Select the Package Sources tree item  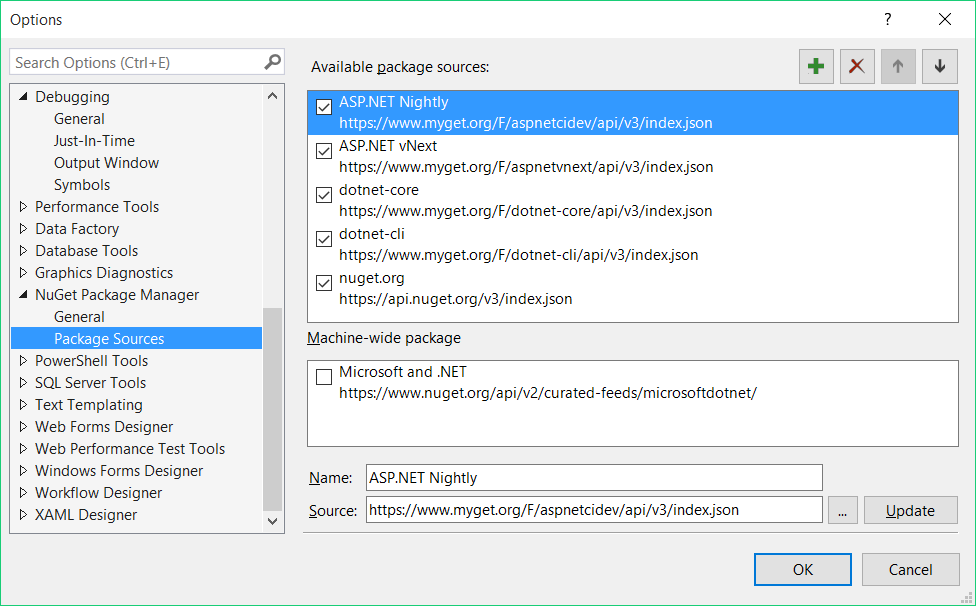(x=137, y=338)
